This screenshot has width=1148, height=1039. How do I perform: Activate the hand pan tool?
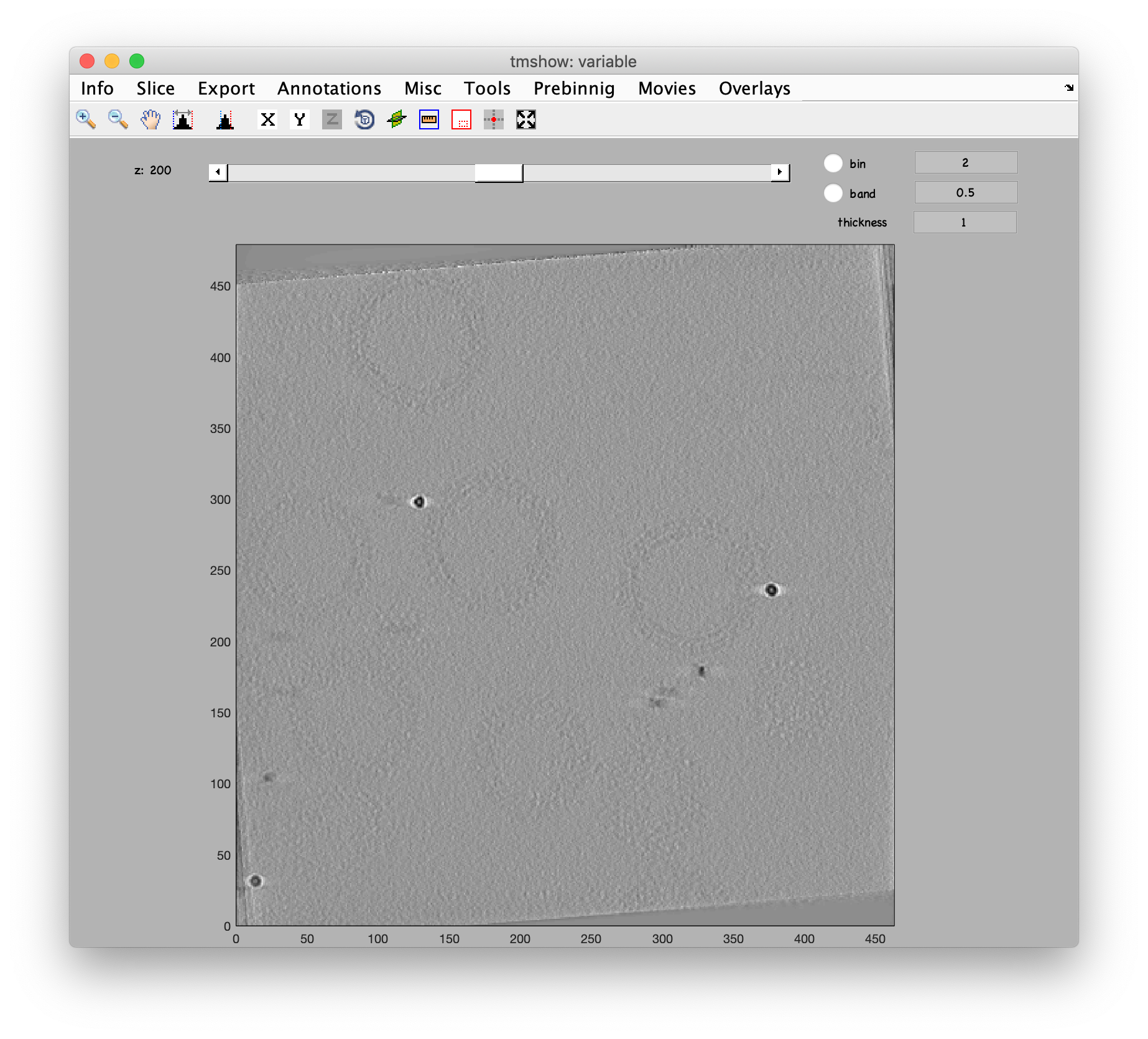click(x=151, y=119)
